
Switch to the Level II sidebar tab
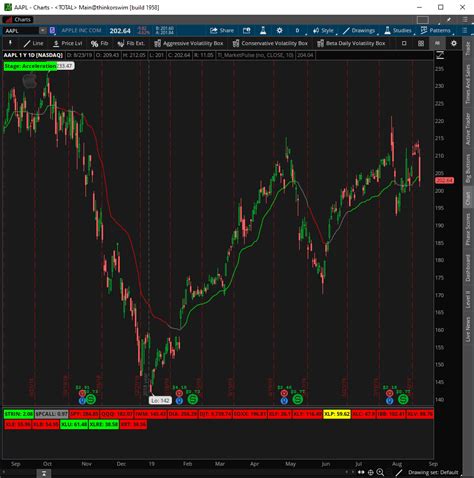coord(468,299)
